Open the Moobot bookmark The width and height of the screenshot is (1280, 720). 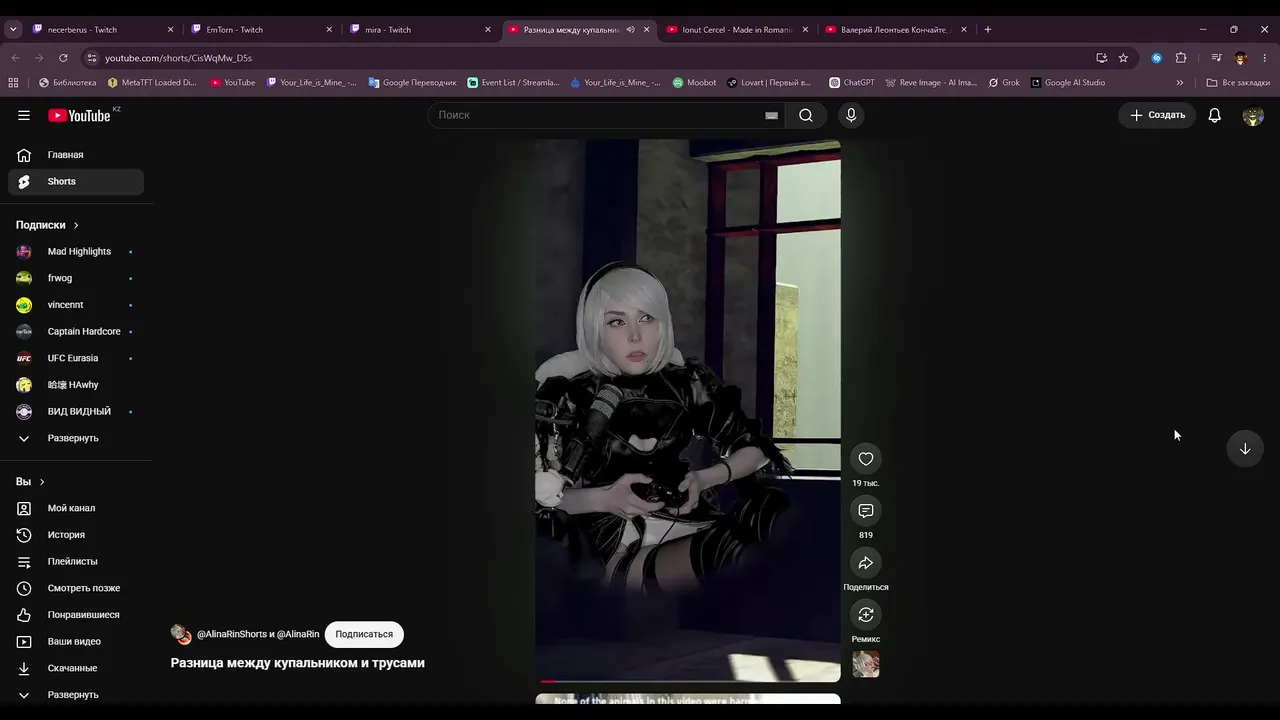click(x=694, y=83)
